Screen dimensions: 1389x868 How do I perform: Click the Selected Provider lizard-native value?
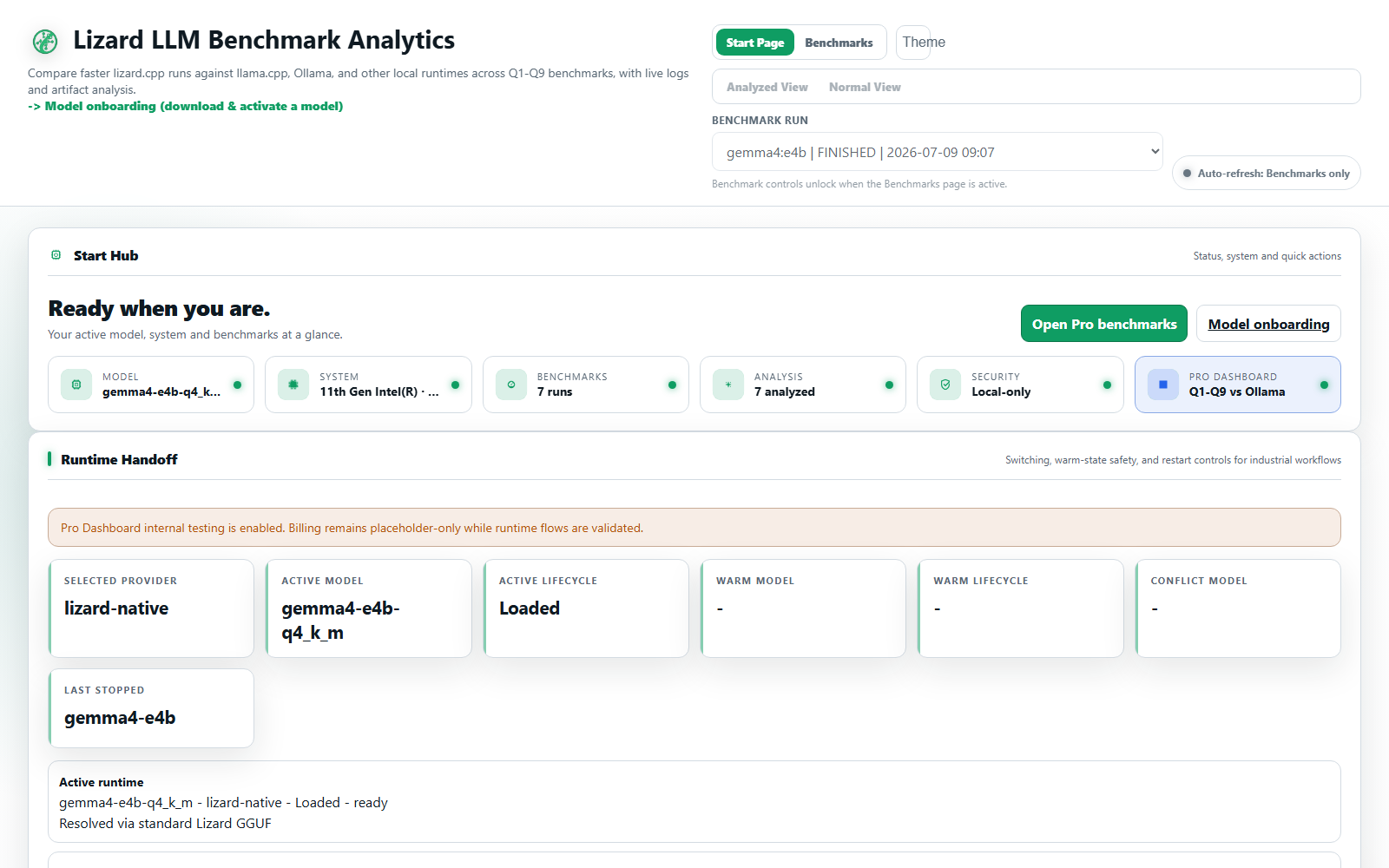[x=116, y=608]
